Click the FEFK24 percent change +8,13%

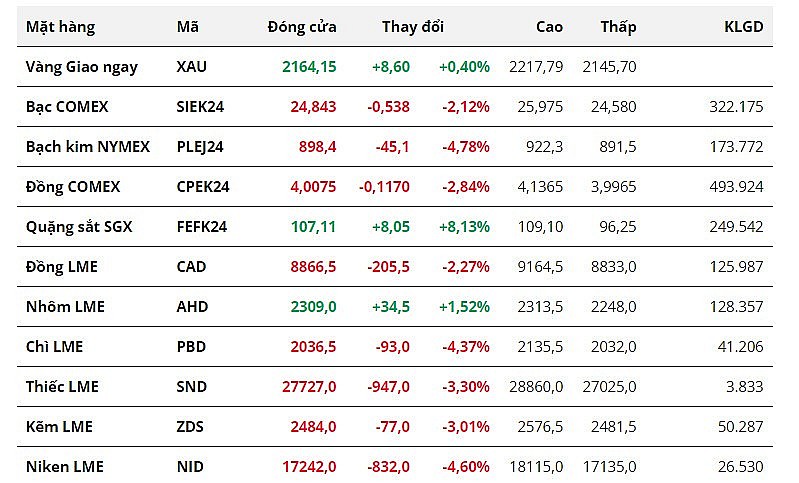tap(464, 226)
